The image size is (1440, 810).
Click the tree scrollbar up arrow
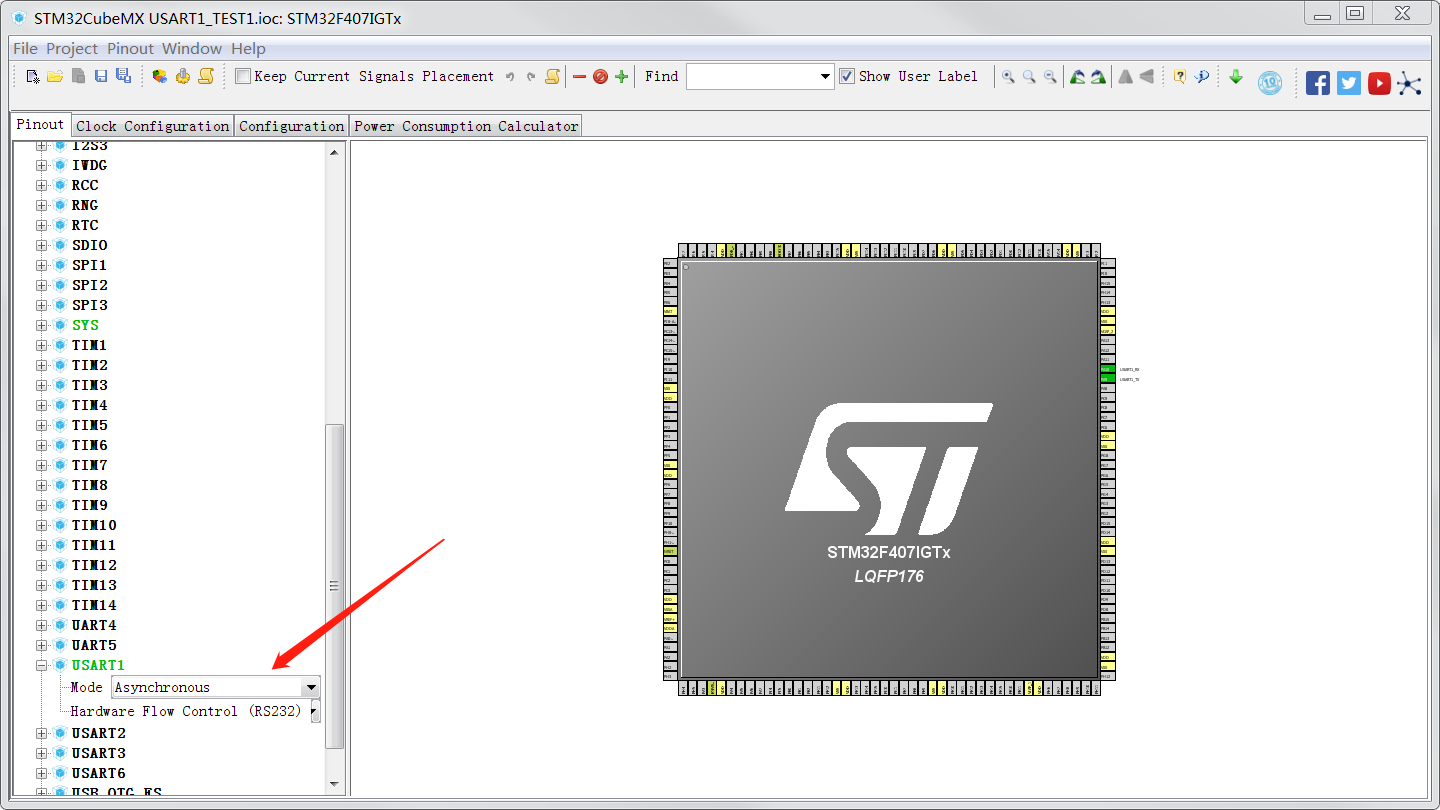click(335, 151)
